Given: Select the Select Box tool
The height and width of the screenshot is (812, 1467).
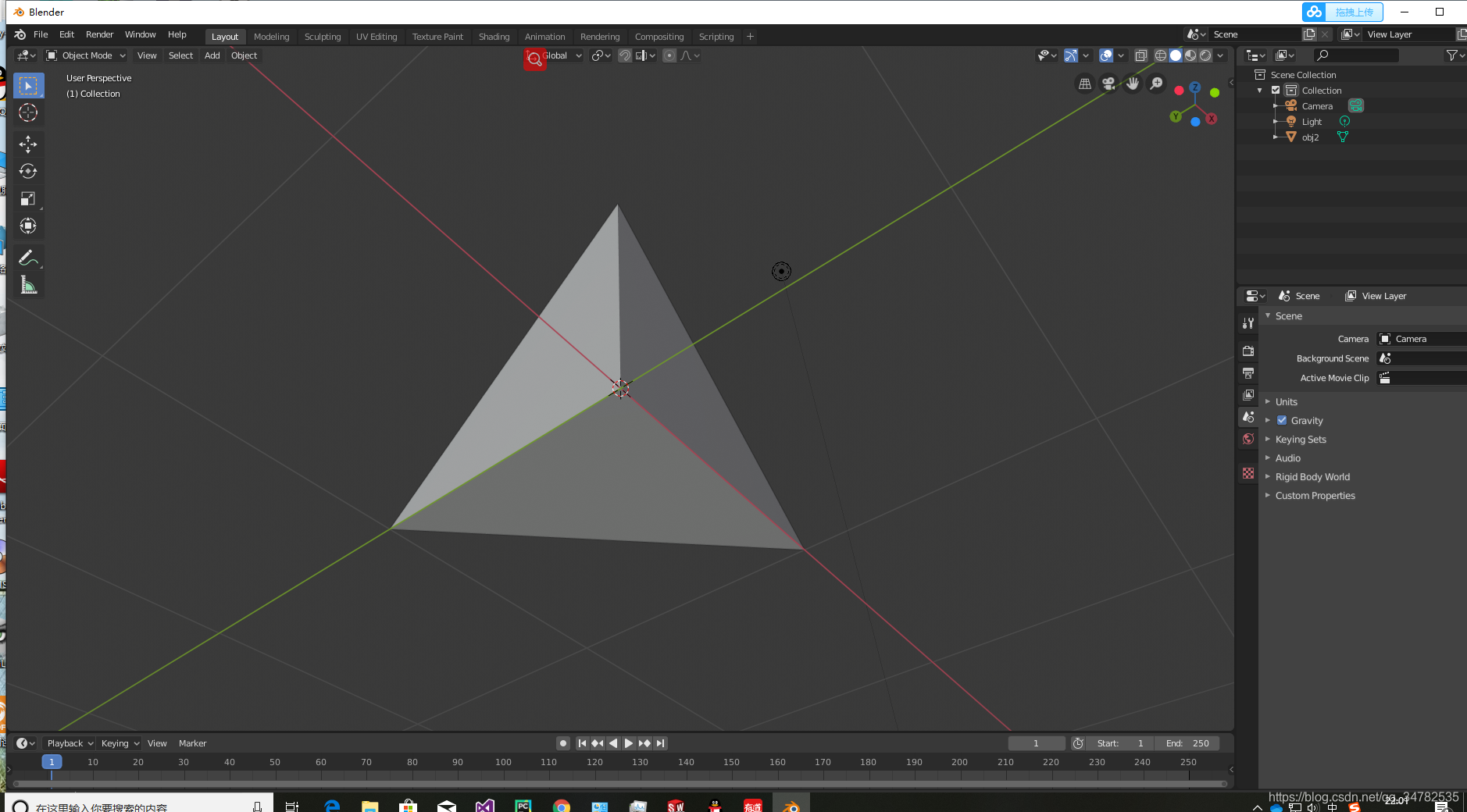Looking at the screenshot, I should tap(28, 85).
